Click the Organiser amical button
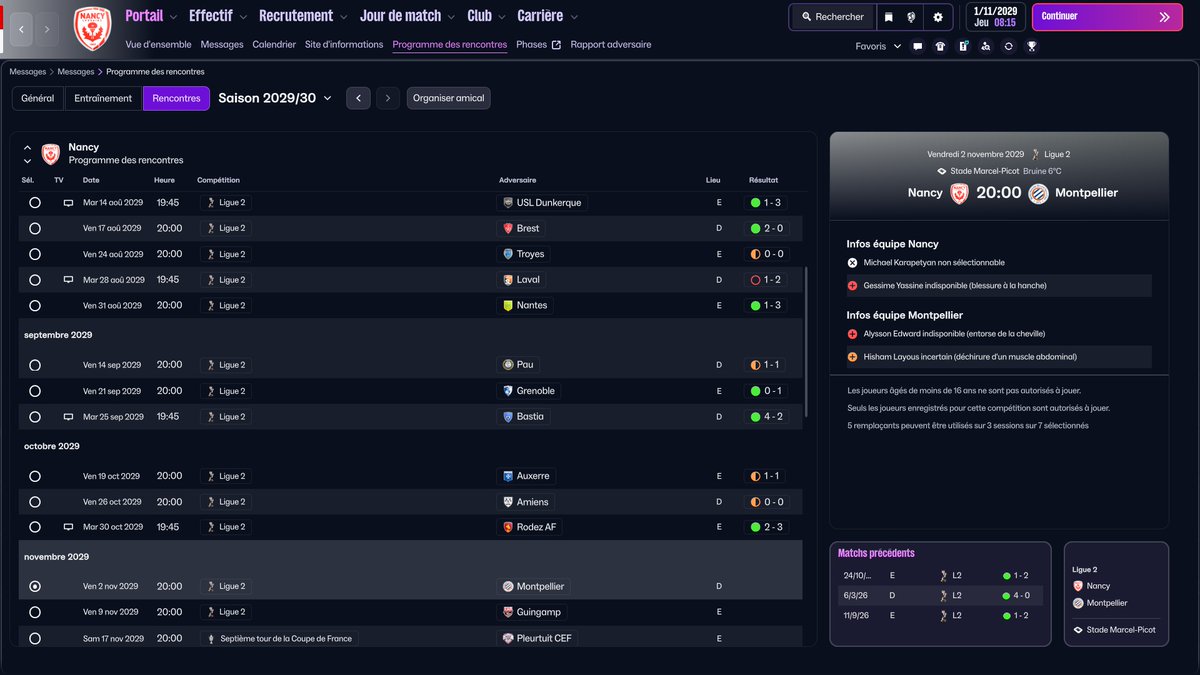Viewport: 1200px width, 675px height. [x=448, y=98]
